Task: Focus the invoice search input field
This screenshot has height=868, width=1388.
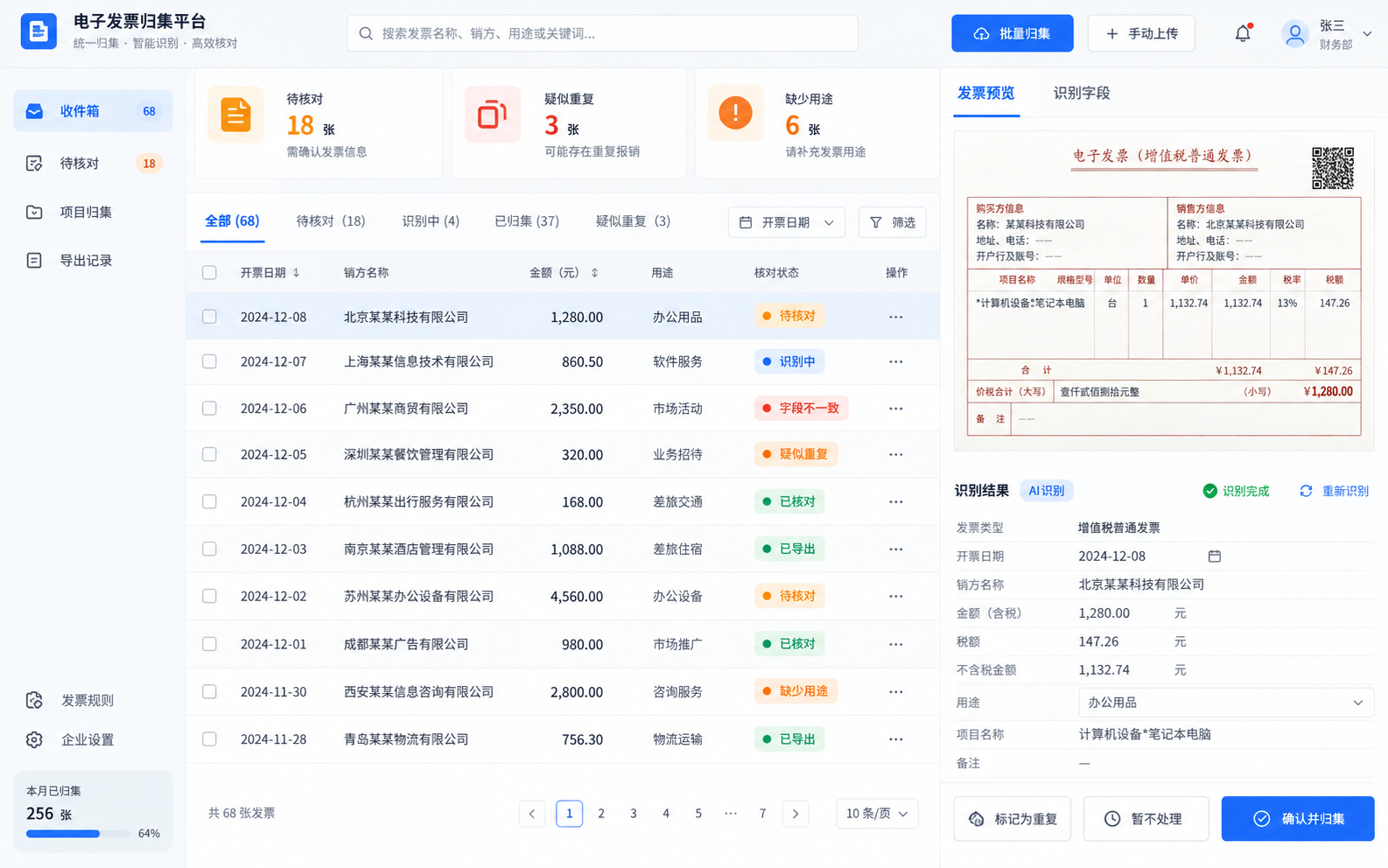Action: coord(602,33)
